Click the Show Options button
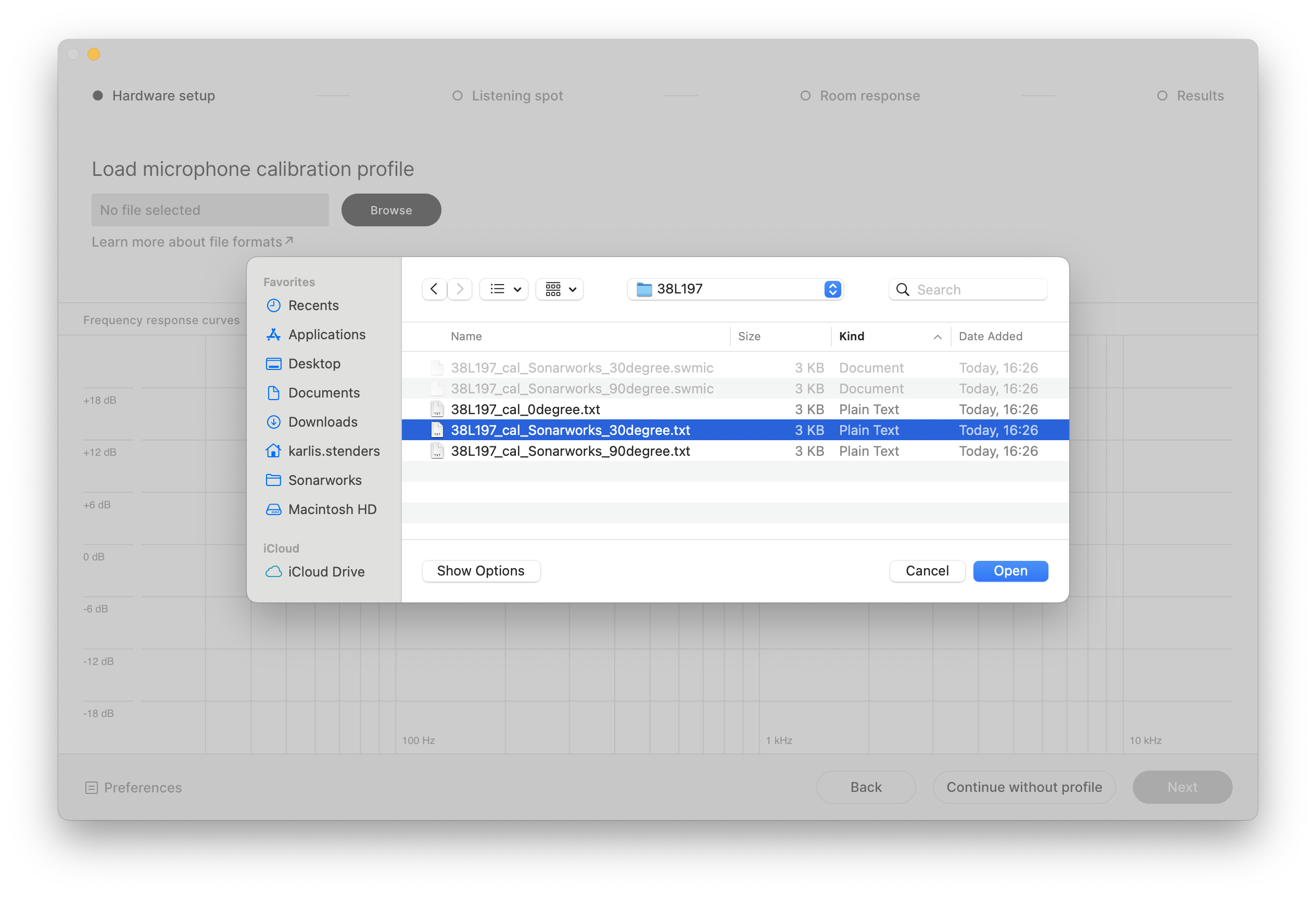 (481, 571)
